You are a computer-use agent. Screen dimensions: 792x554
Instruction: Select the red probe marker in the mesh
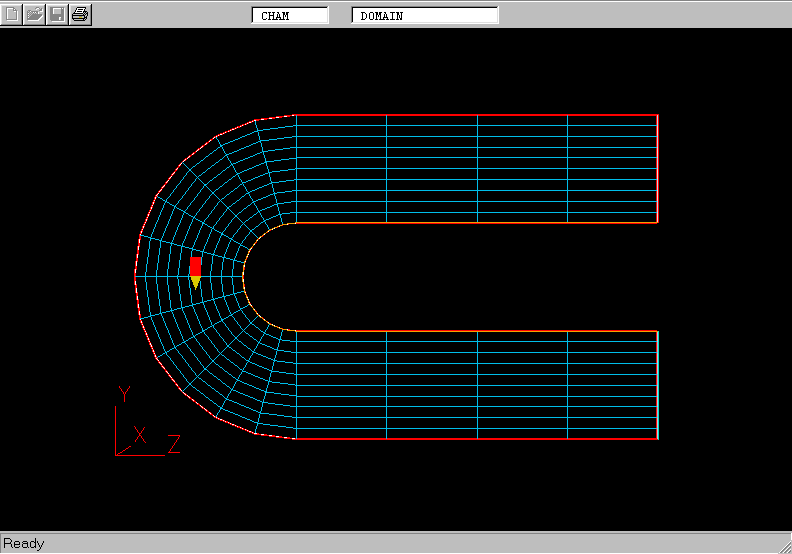195,267
